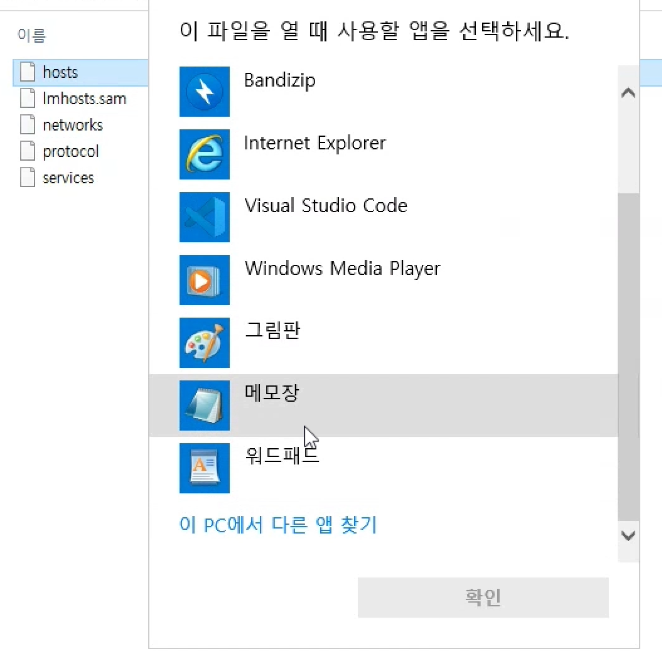The width and height of the screenshot is (662, 666).
Task: Click scroll down arrow in app list
Action: pyautogui.click(x=628, y=536)
